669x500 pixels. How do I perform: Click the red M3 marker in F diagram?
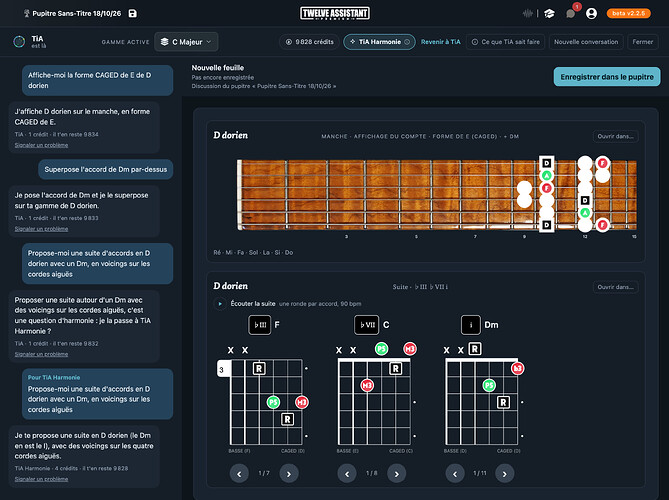point(302,402)
